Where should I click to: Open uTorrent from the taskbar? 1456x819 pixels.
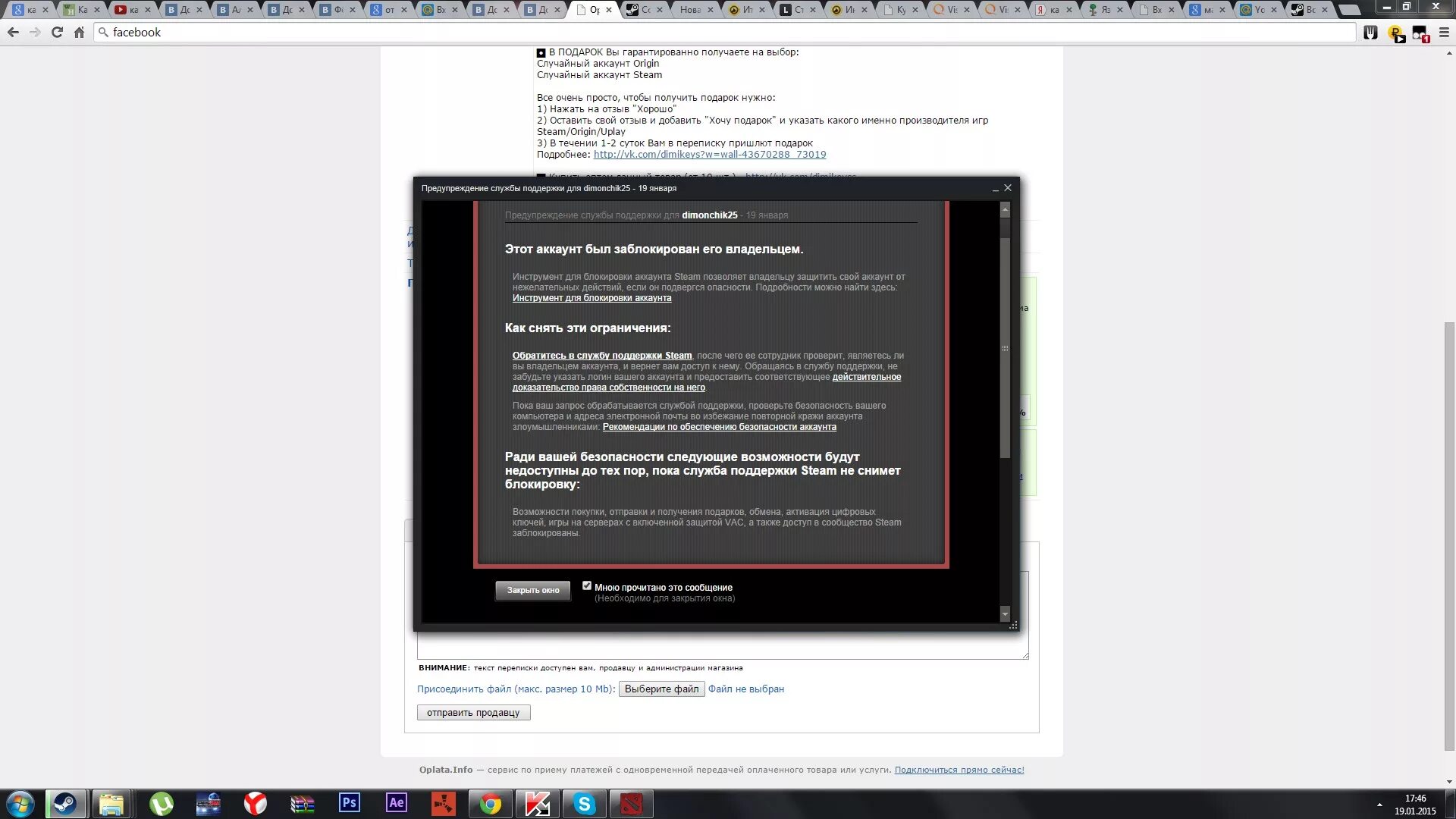coord(161,804)
